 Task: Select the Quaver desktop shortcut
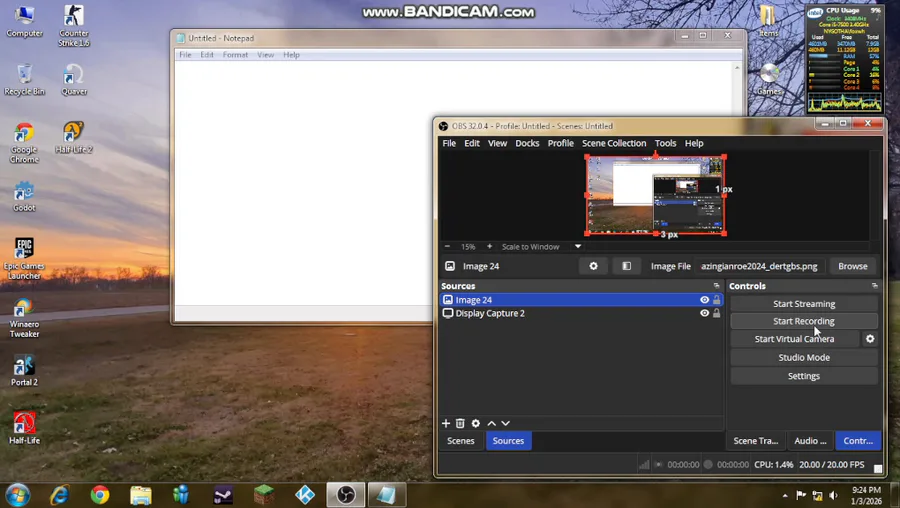click(73, 80)
